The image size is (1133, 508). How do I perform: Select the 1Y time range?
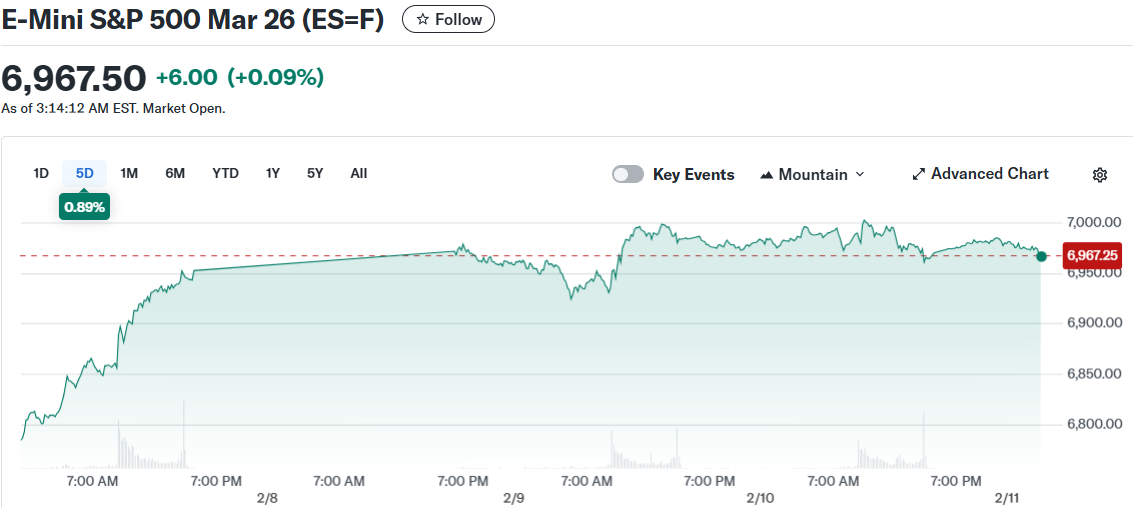tap(273, 173)
